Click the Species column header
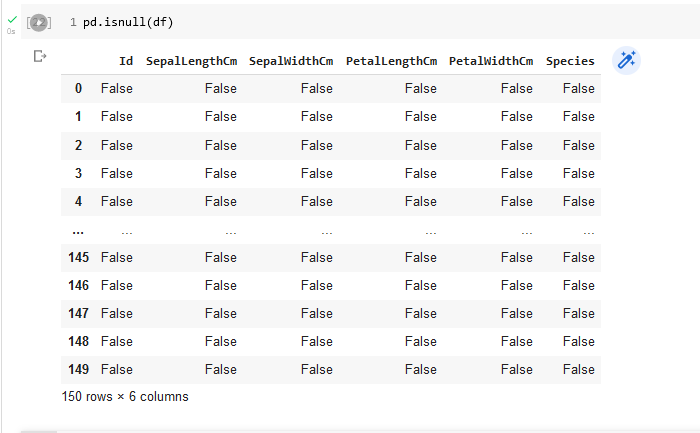700x433 pixels. click(570, 61)
